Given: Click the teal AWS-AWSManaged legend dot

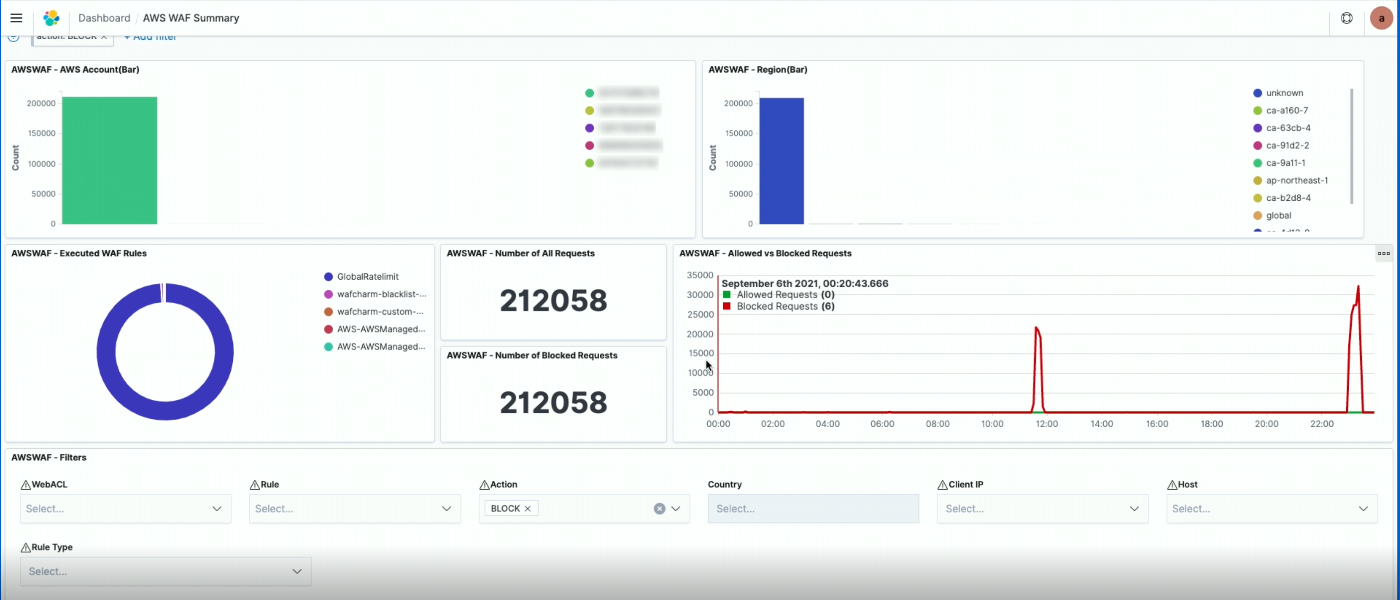Looking at the screenshot, I should (328, 347).
